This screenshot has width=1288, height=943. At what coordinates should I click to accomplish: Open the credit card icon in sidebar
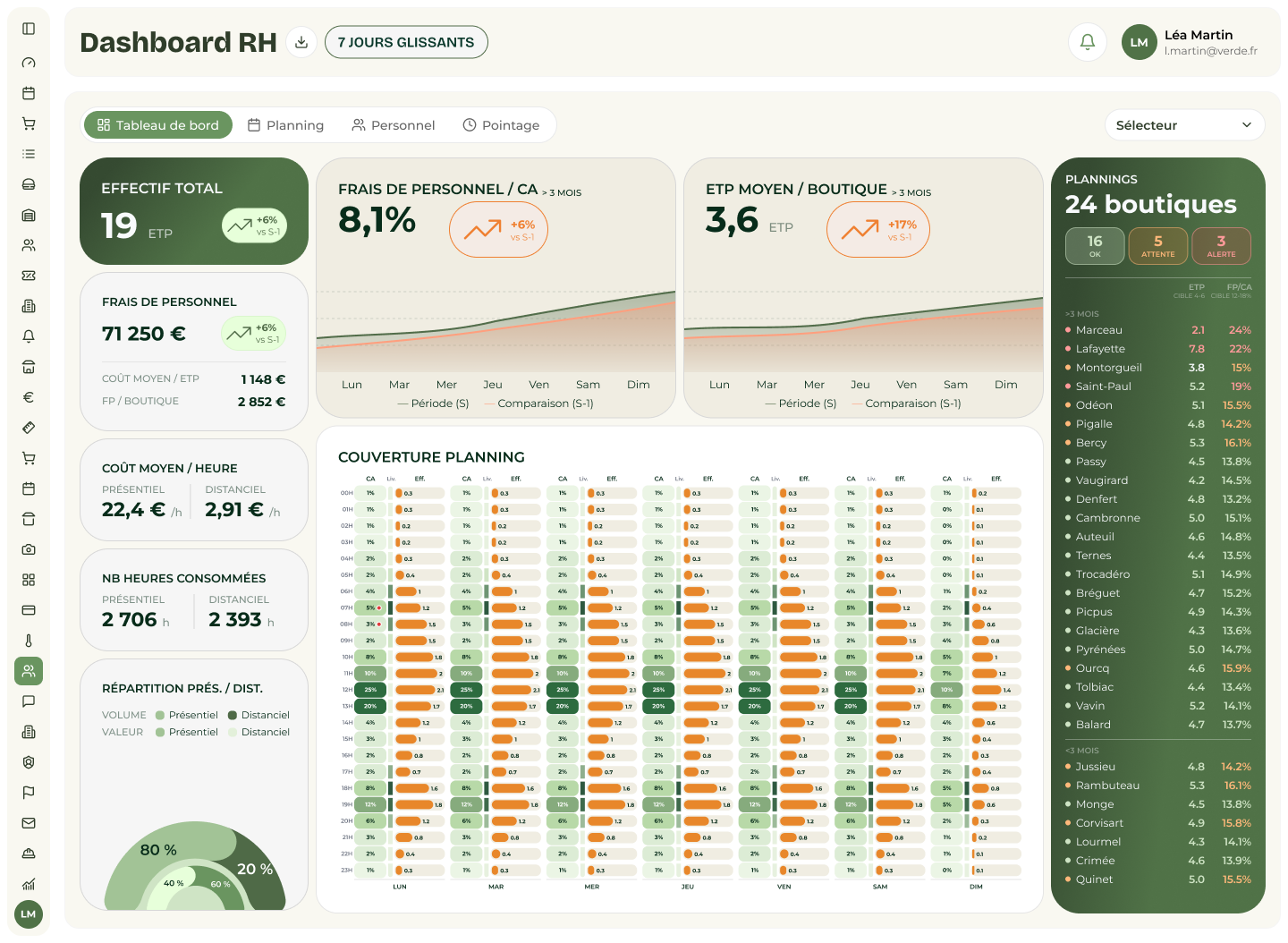pyautogui.click(x=29, y=610)
